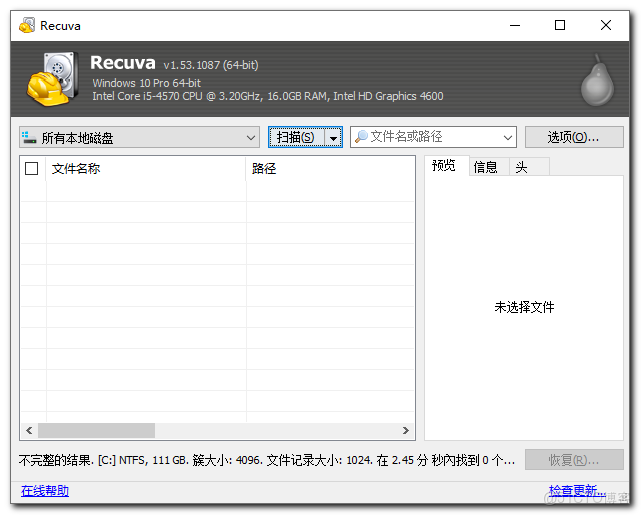The height and width of the screenshot is (515, 641).
Task: Click the Recuva hard drive helmet logo
Action: pos(53,79)
